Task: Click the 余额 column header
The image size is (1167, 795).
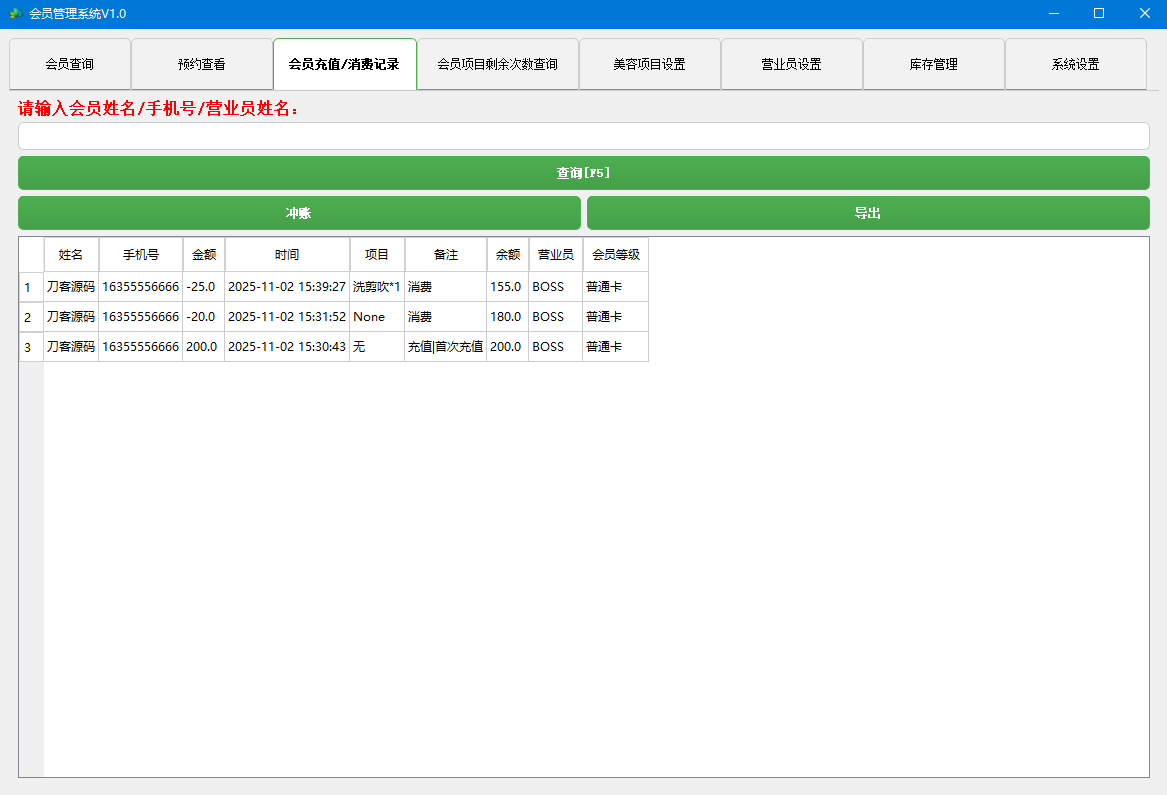Action: (x=507, y=254)
